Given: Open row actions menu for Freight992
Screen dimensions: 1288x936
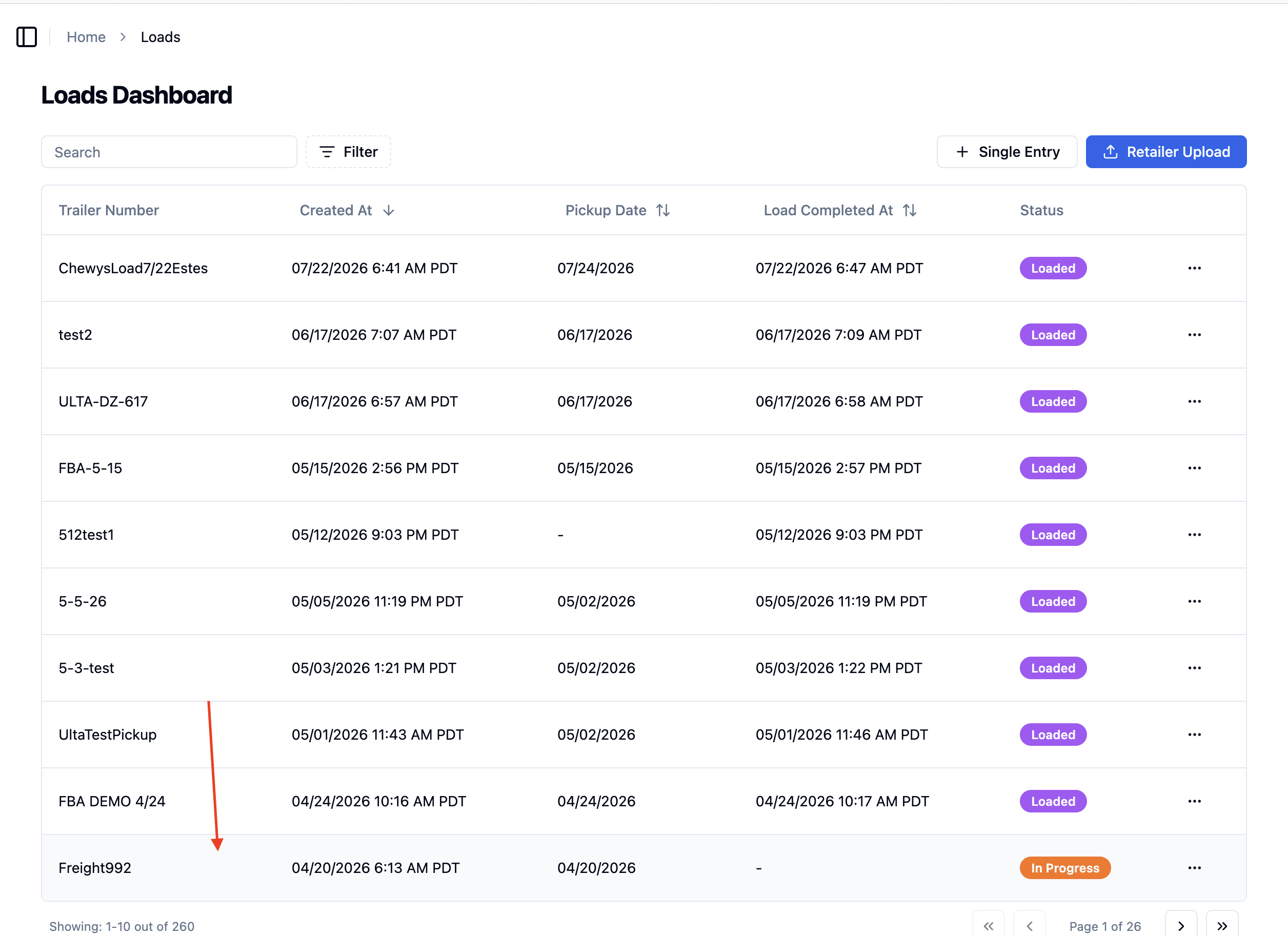Looking at the screenshot, I should point(1194,868).
